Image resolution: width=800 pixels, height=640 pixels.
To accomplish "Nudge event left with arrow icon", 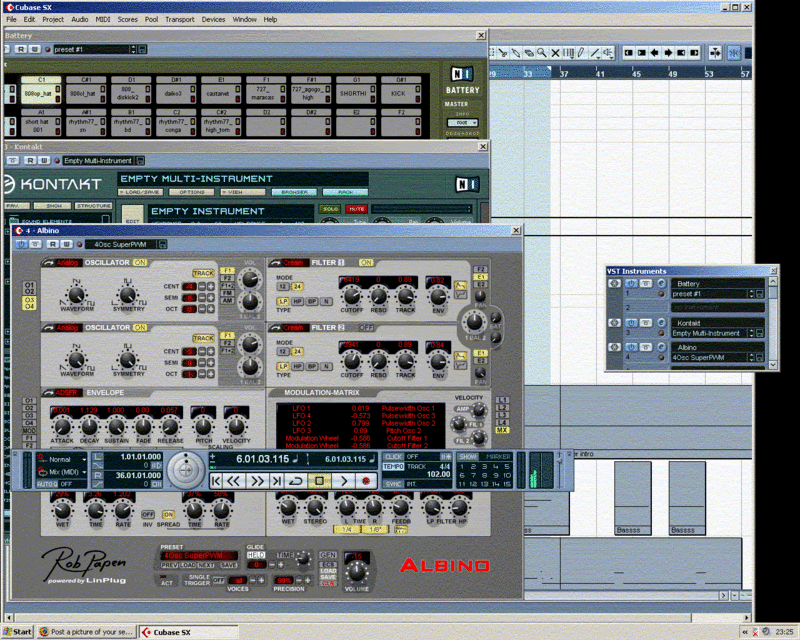I will click(x=655, y=53).
